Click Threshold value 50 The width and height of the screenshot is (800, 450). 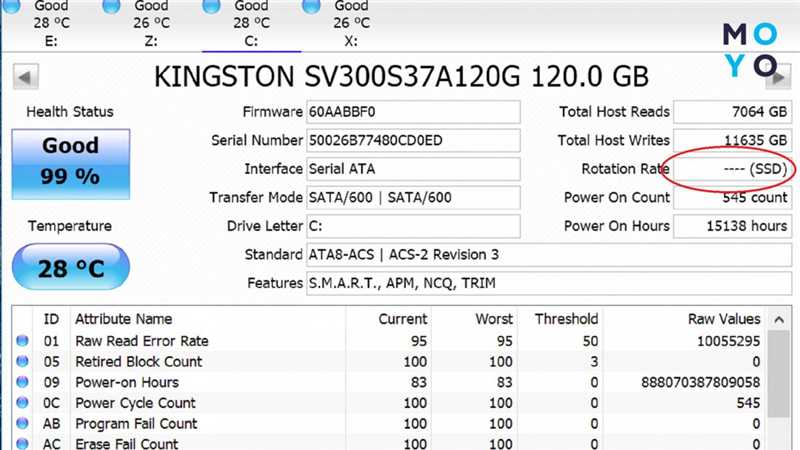(x=590, y=341)
